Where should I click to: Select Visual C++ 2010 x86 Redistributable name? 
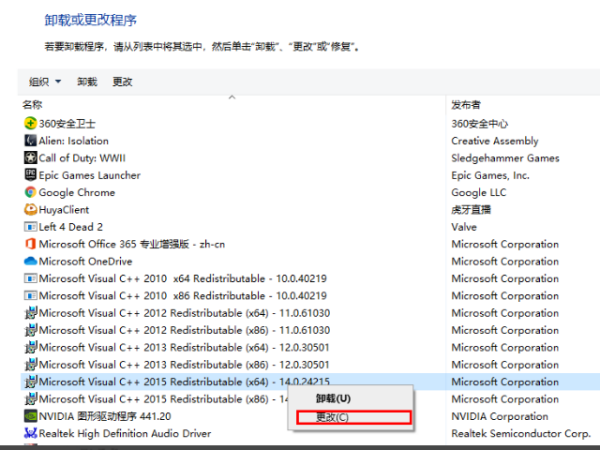pyautogui.click(x=183, y=296)
